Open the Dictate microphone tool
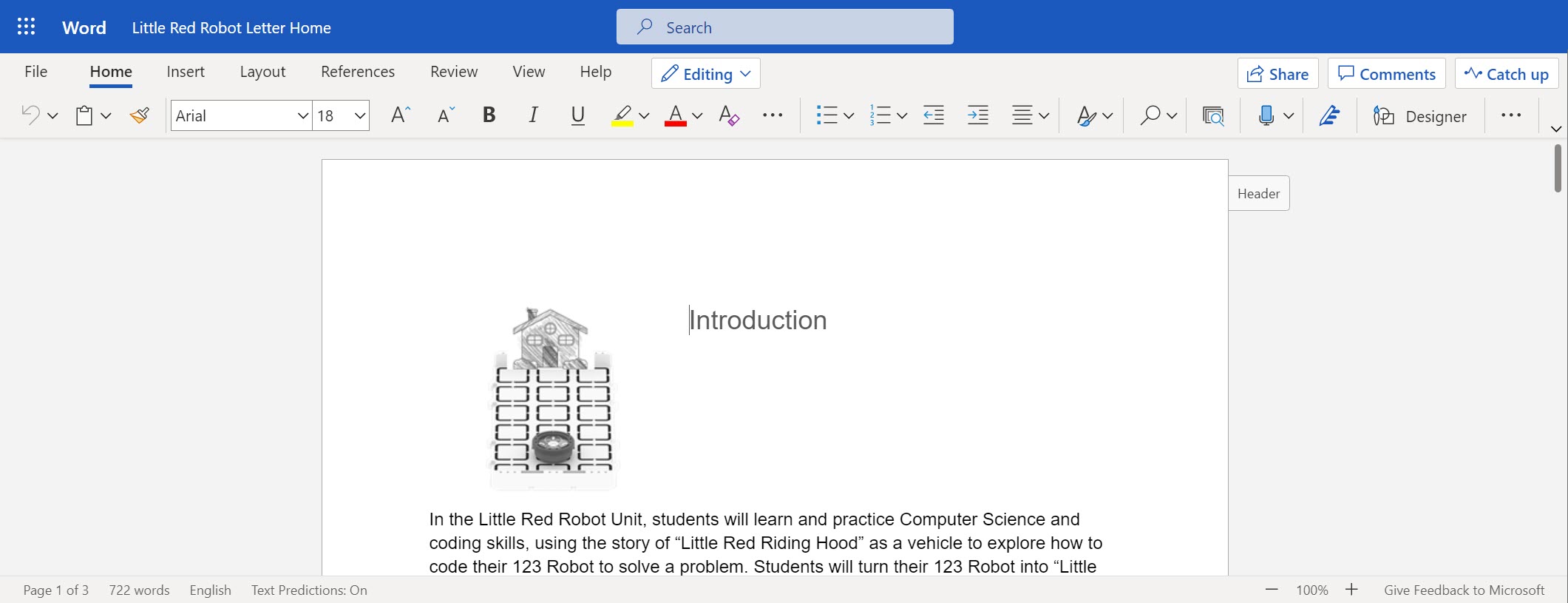 coord(1266,115)
